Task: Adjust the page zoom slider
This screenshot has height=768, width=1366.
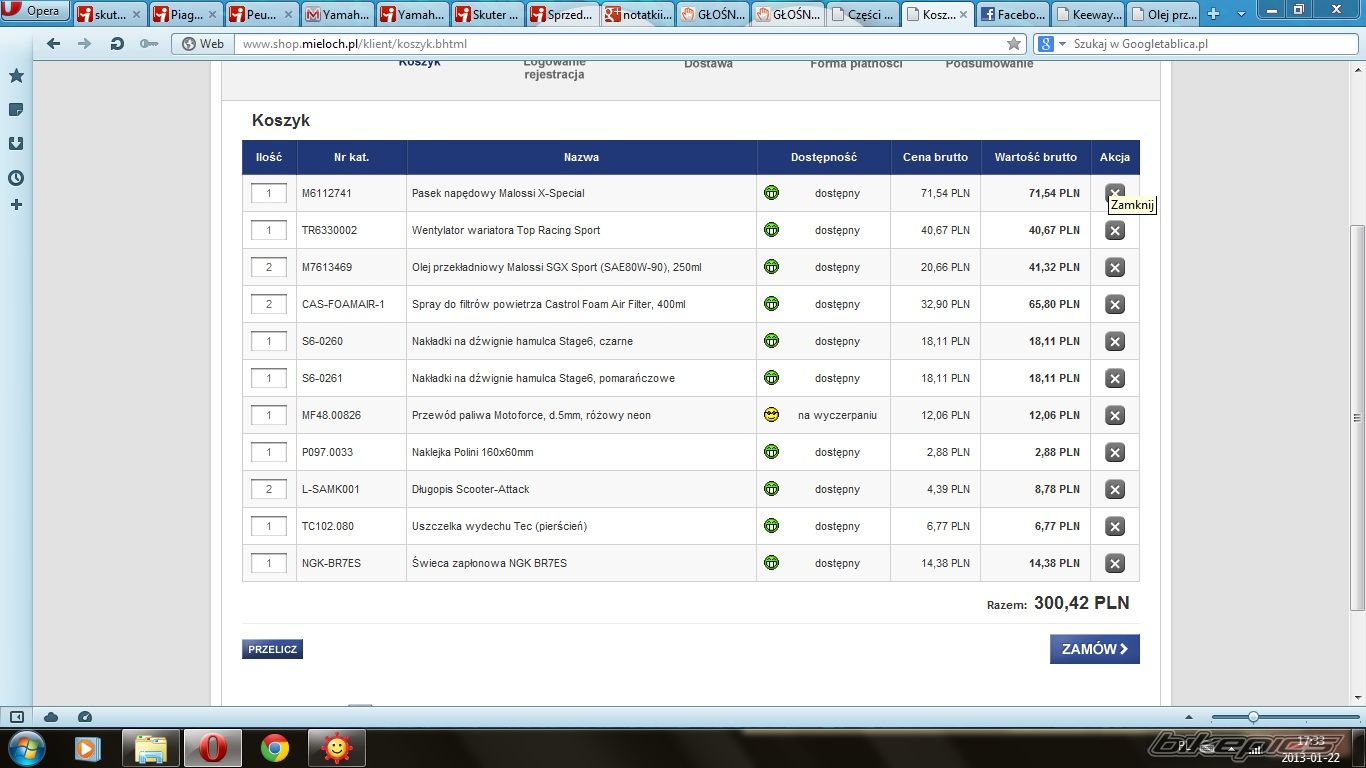Action: (1253, 717)
